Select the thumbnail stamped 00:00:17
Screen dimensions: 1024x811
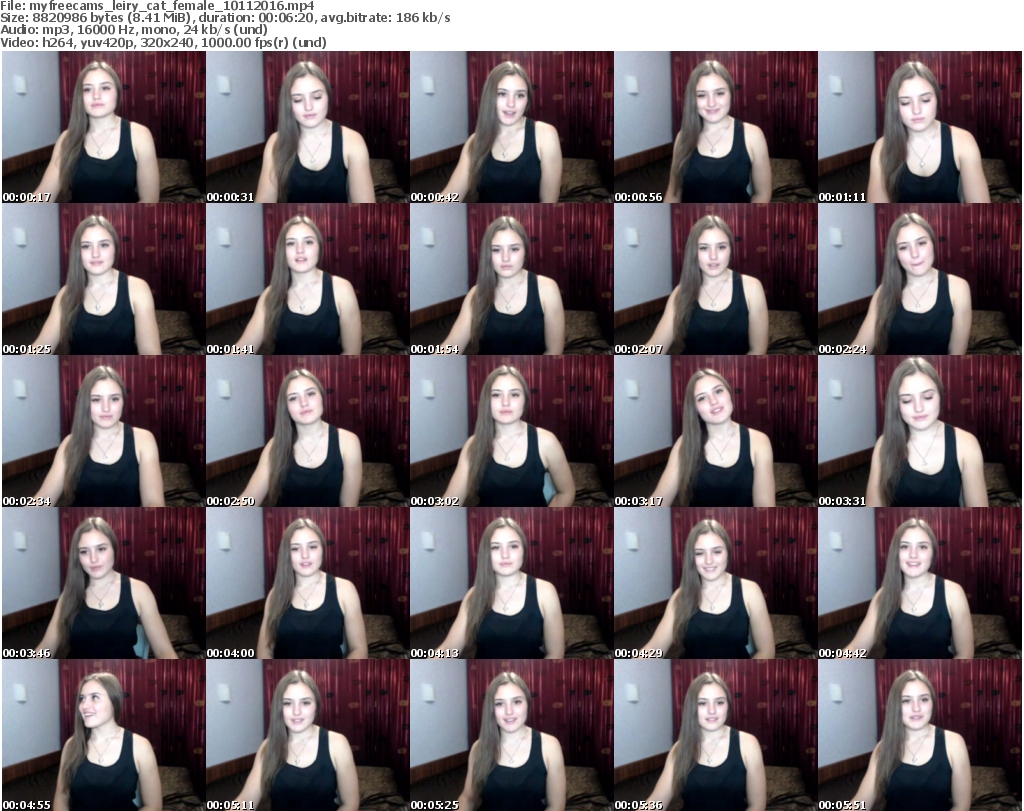pyautogui.click(x=104, y=127)
